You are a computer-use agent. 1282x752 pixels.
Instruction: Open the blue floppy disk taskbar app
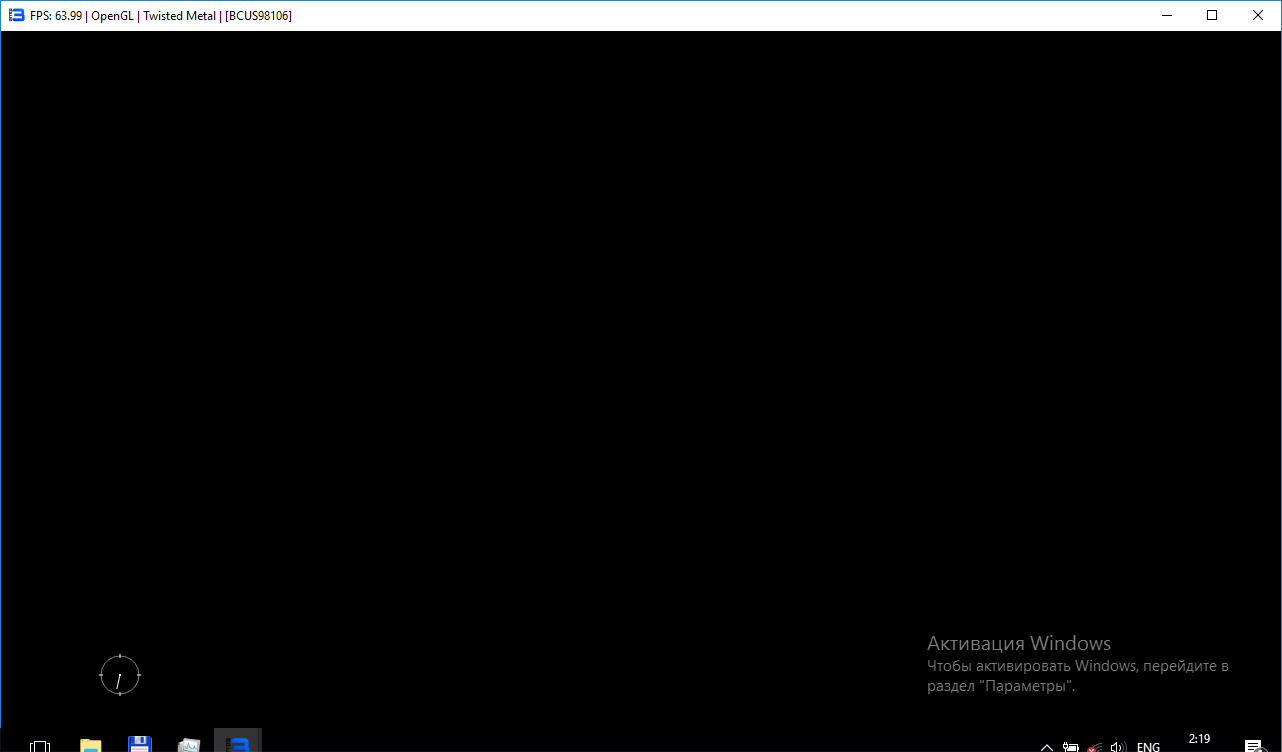140,744
